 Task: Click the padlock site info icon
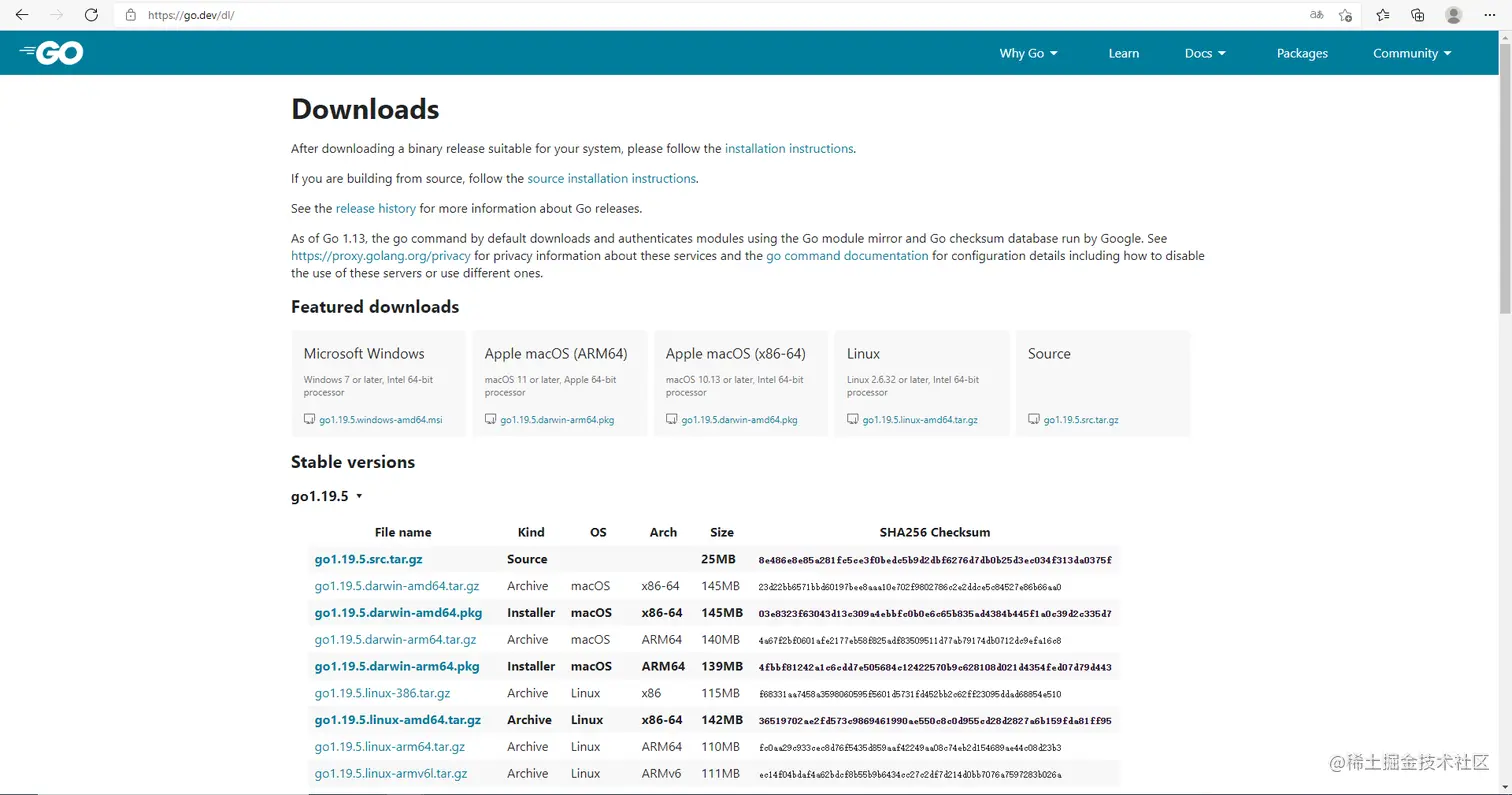coord(130,16)
